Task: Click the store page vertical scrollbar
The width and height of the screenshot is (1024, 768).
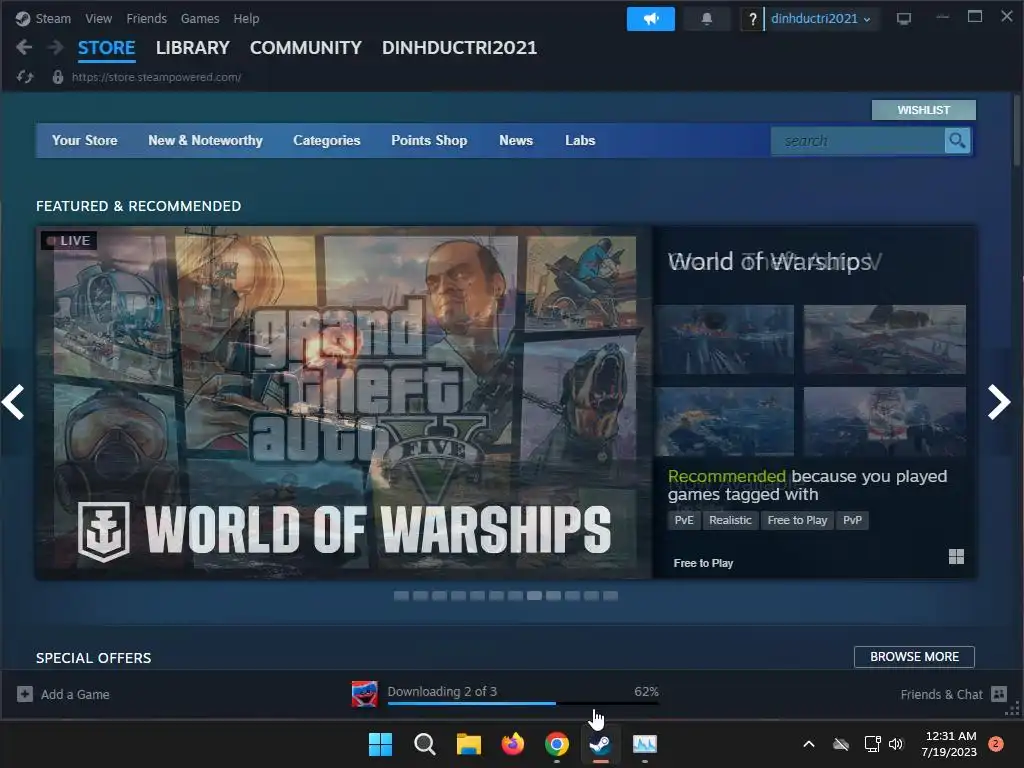Action: [x=1016, y=131]
